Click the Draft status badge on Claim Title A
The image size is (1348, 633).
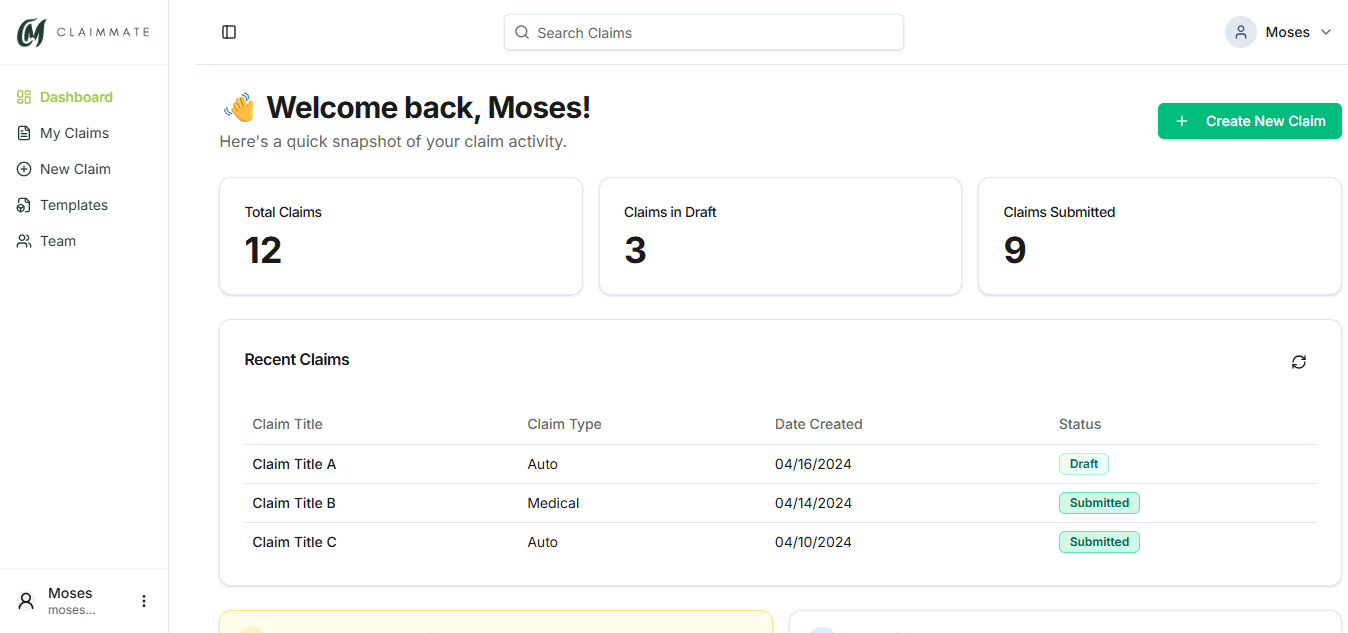(x=1083, y=463)
